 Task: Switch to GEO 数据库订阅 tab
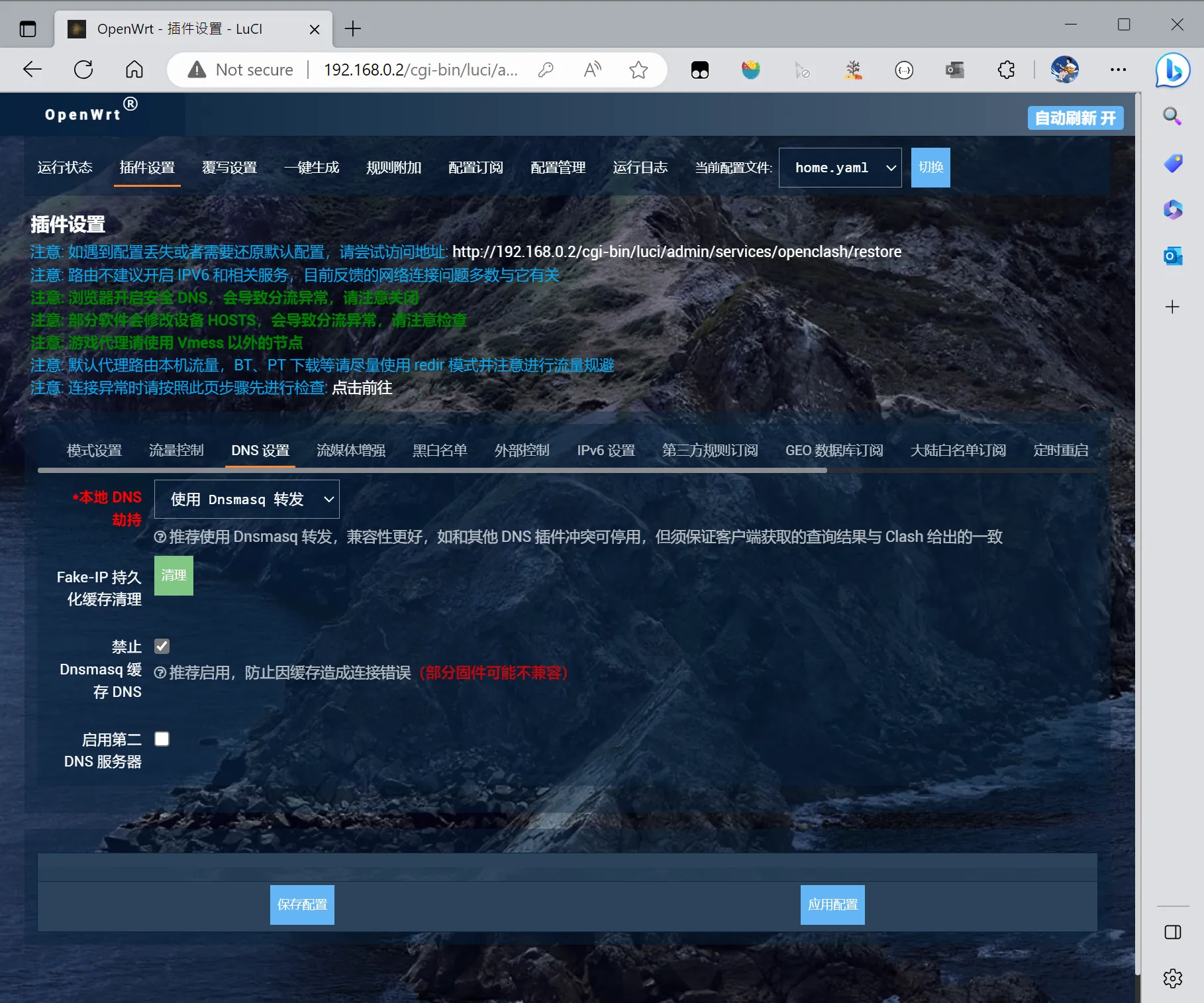(x=834, y=450)
